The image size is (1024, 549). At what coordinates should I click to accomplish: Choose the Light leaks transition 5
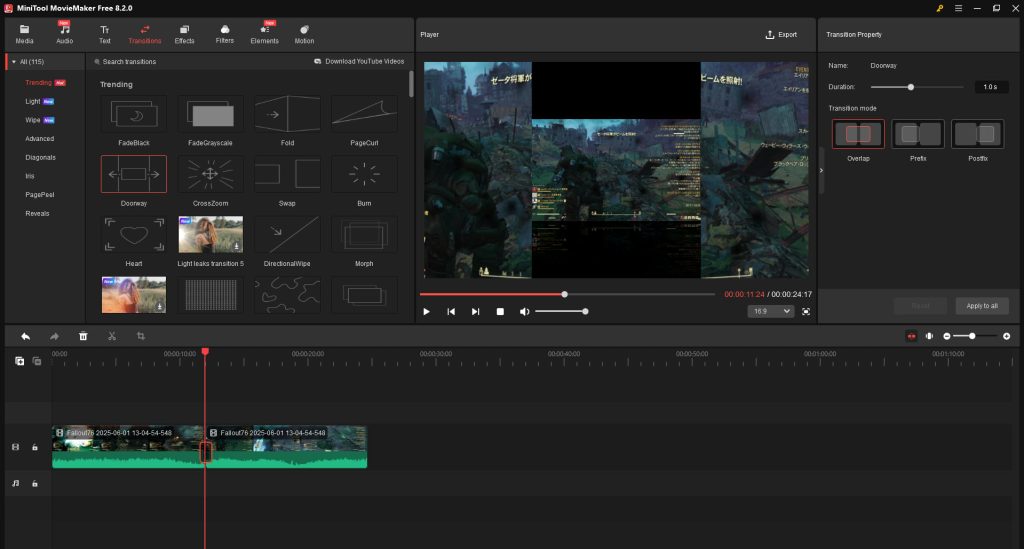(210, 234)
